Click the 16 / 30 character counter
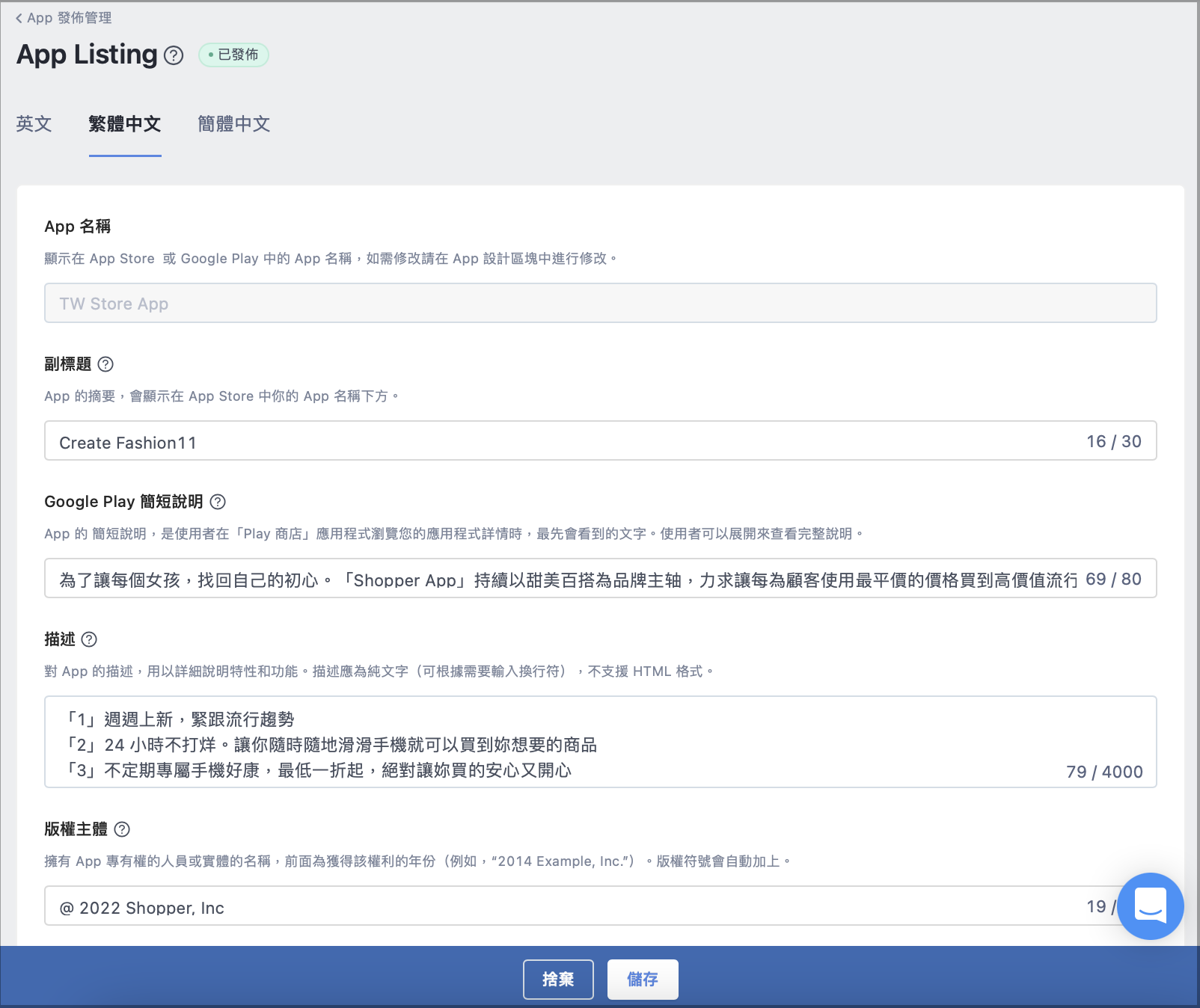This screenshot has height=1008, width=1200. pos(1114,442)
